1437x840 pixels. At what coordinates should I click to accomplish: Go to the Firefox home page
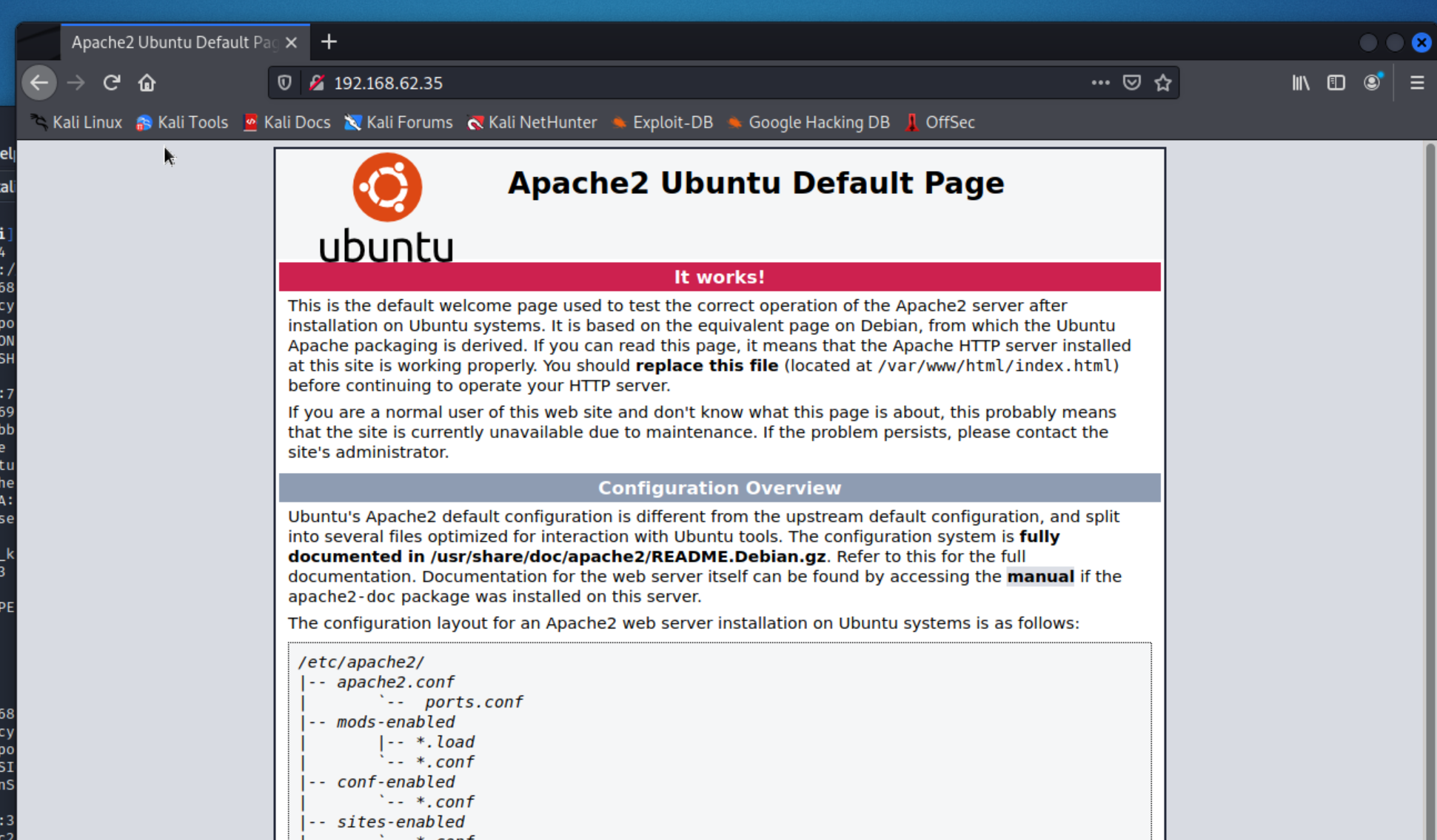point(147,83)
